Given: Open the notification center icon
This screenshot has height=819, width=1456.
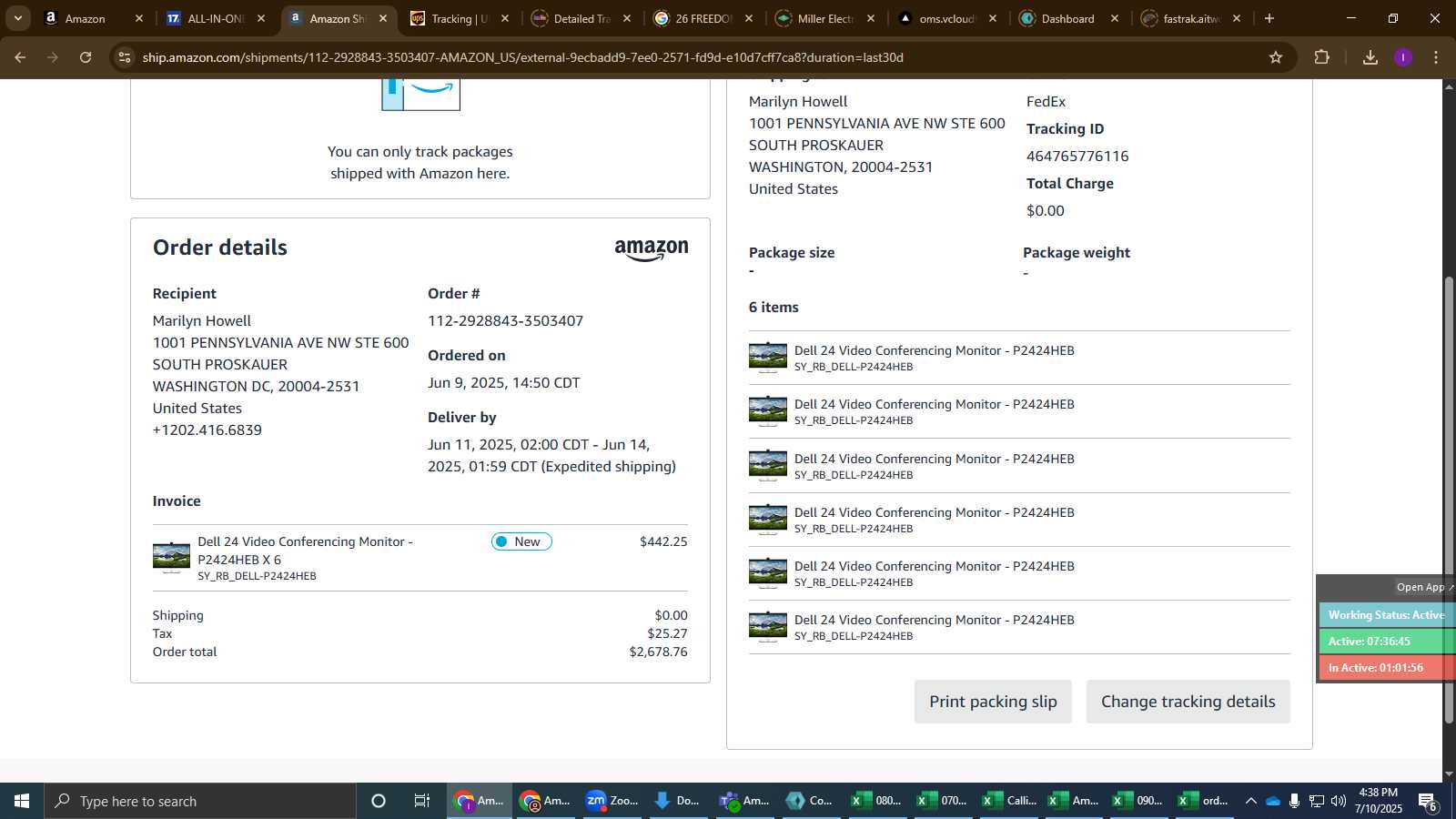Looking at the screenshot, I should [1428, 801].
